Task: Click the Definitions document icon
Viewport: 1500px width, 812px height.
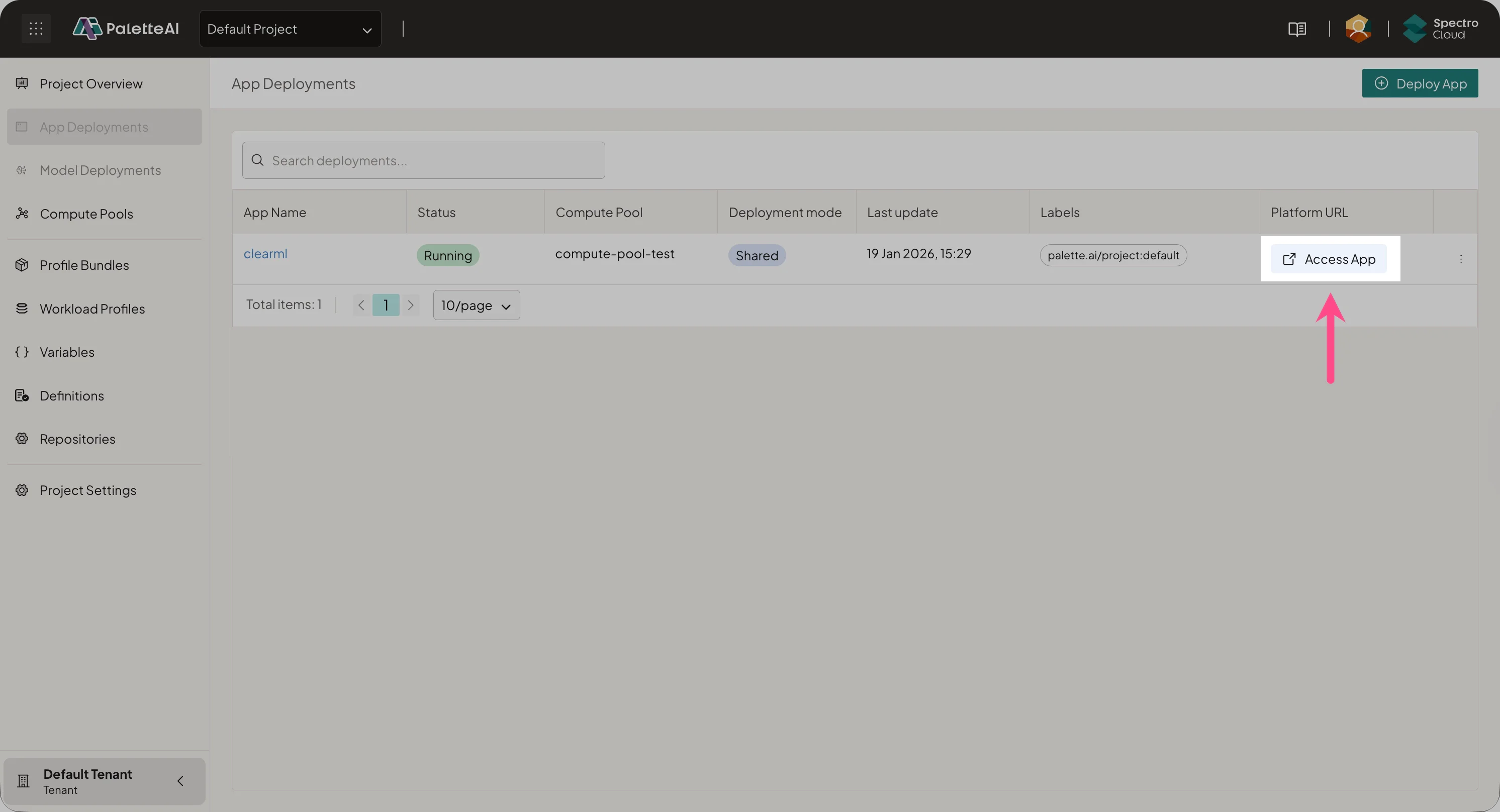Action: 22,395
